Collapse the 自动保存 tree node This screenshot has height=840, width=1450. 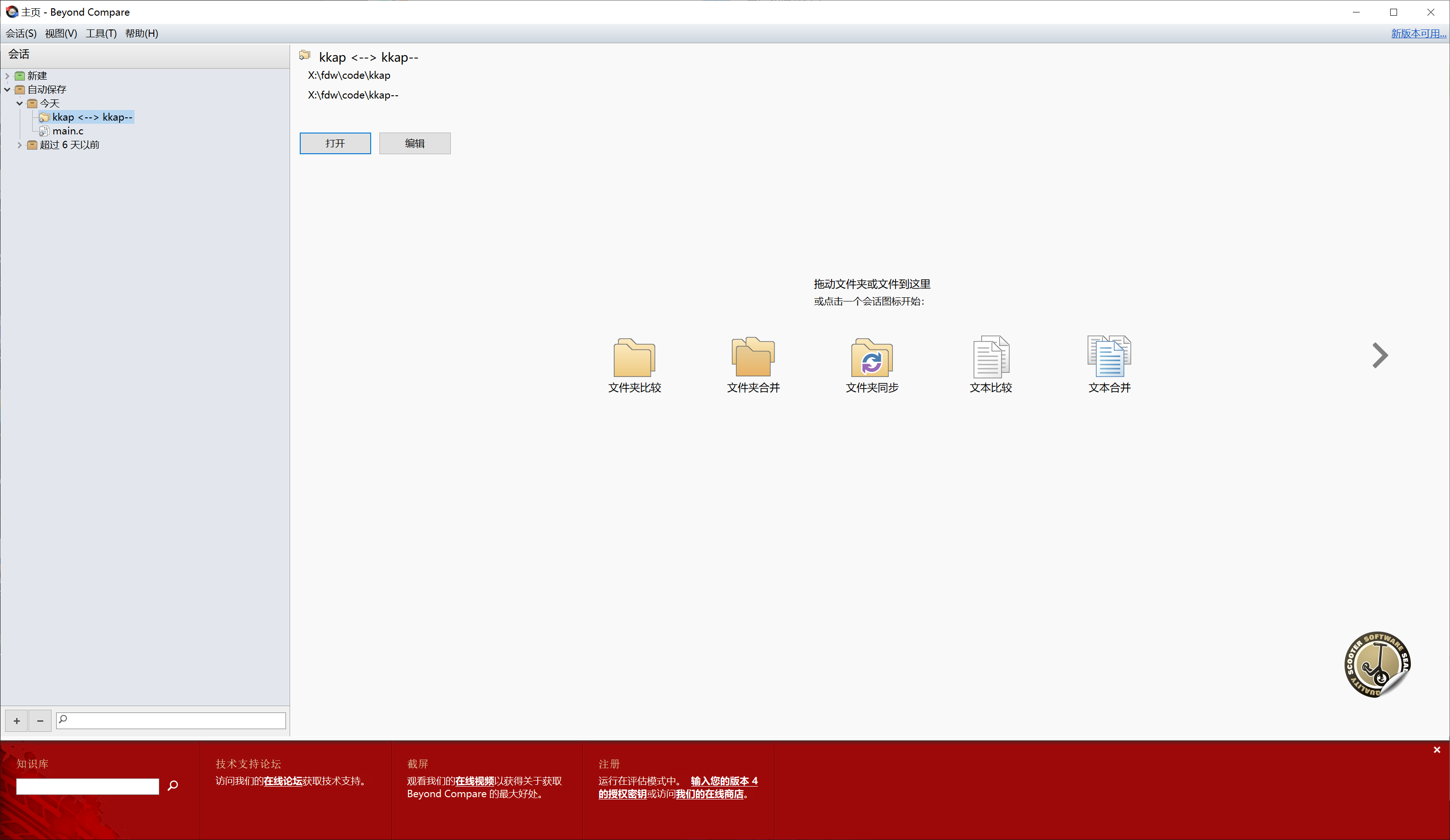click(x=7, y=90)
